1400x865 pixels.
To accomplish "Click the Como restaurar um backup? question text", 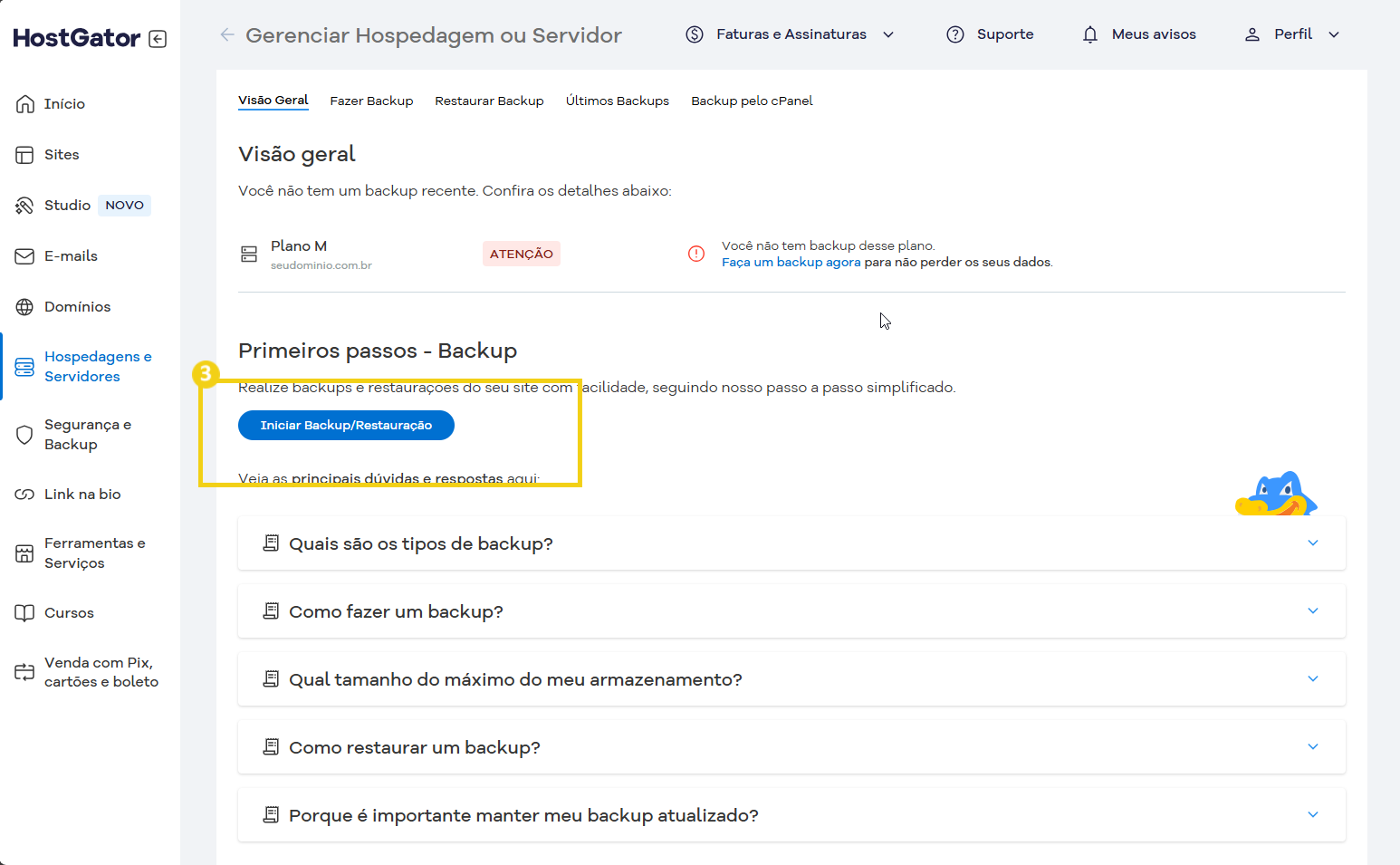I will tap(415, 747).
